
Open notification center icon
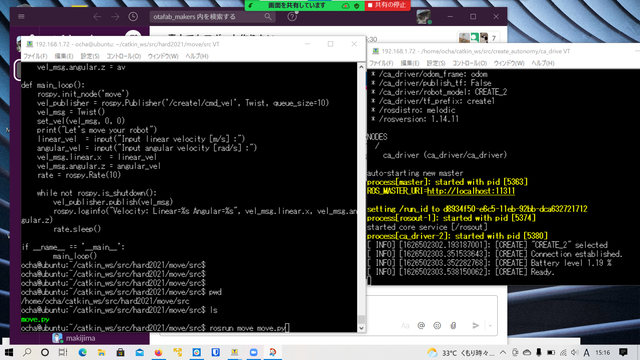623,352
